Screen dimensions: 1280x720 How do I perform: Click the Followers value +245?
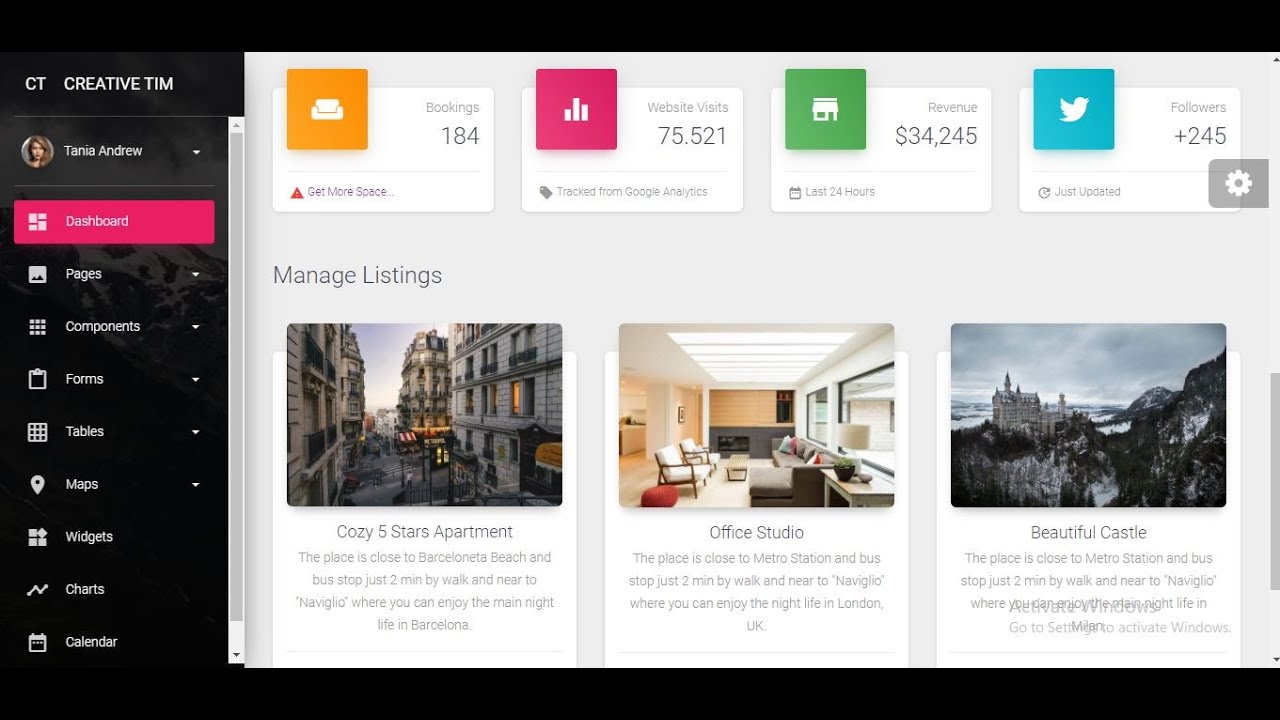(x=1200, y=136)
